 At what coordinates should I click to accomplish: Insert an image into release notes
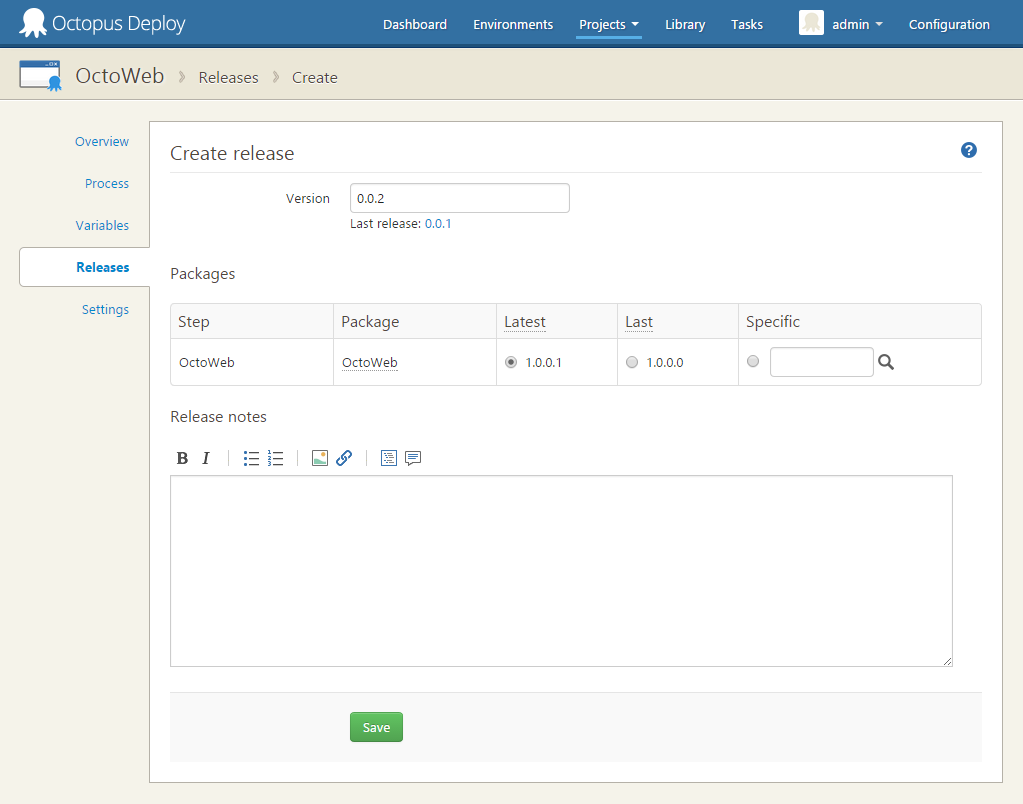point(320,458)
